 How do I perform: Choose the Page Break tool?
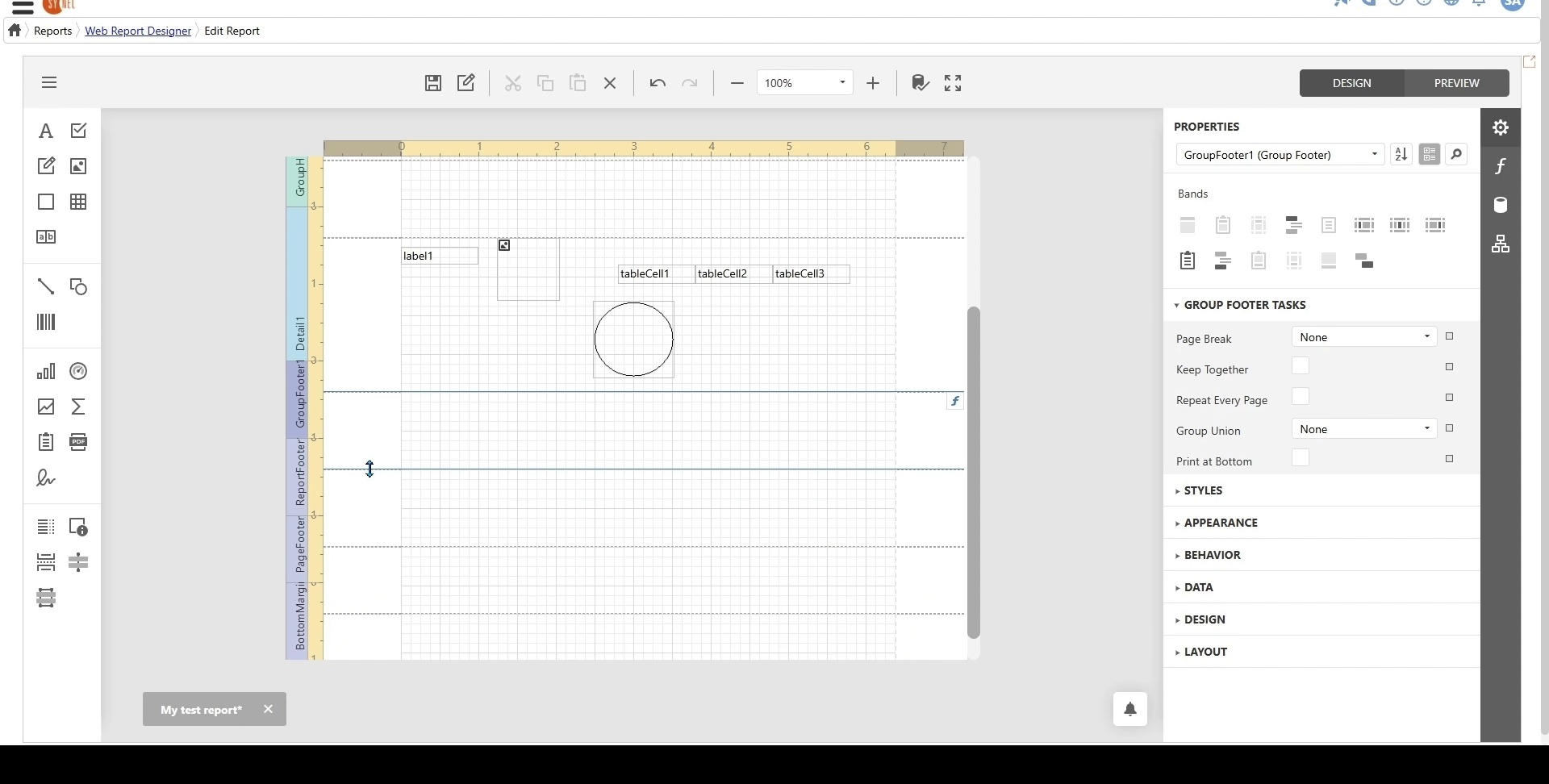pos(46,562)
